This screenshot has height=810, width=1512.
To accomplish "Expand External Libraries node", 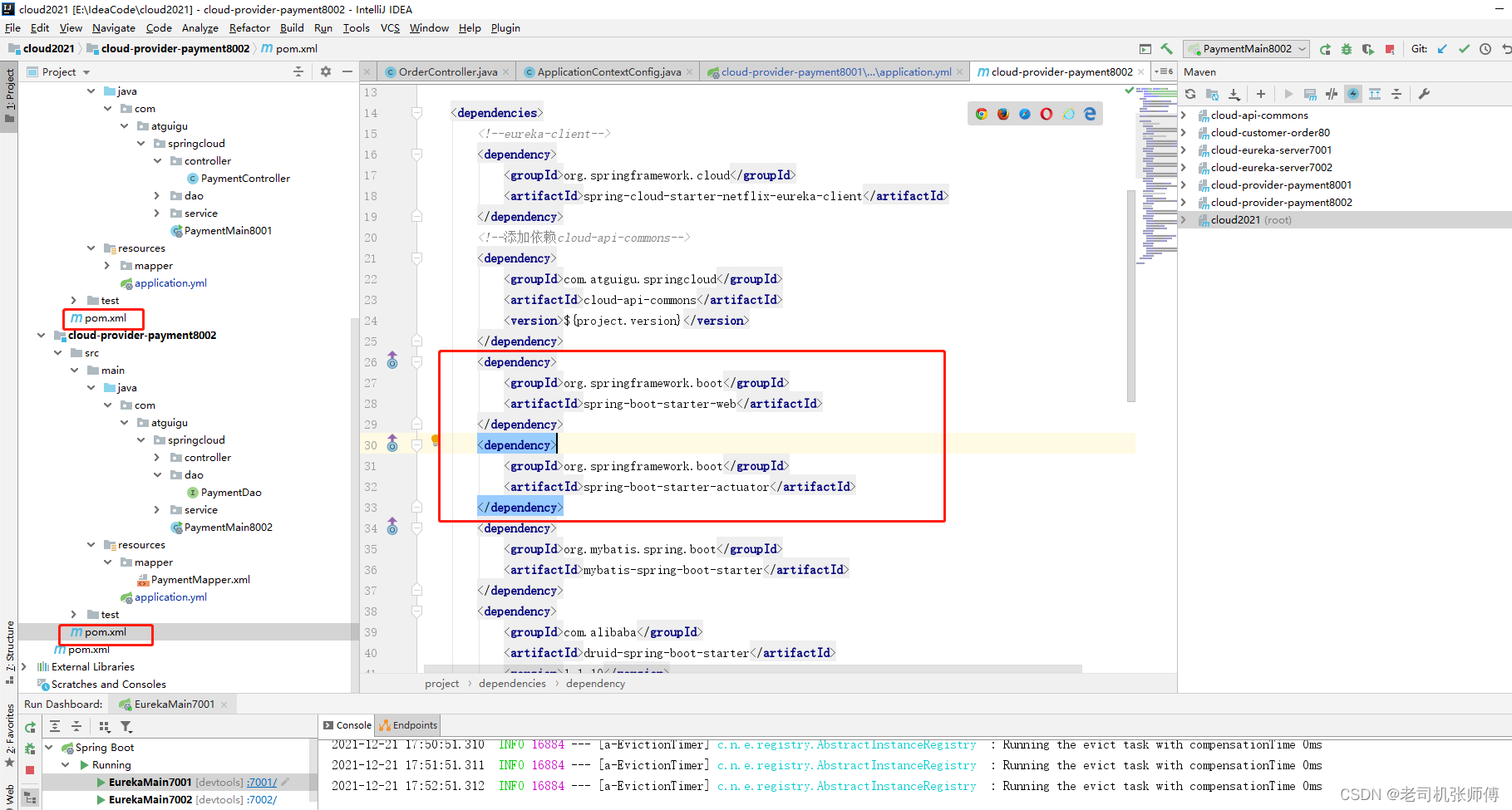I will pyautogui.click(x=24, y=666).
